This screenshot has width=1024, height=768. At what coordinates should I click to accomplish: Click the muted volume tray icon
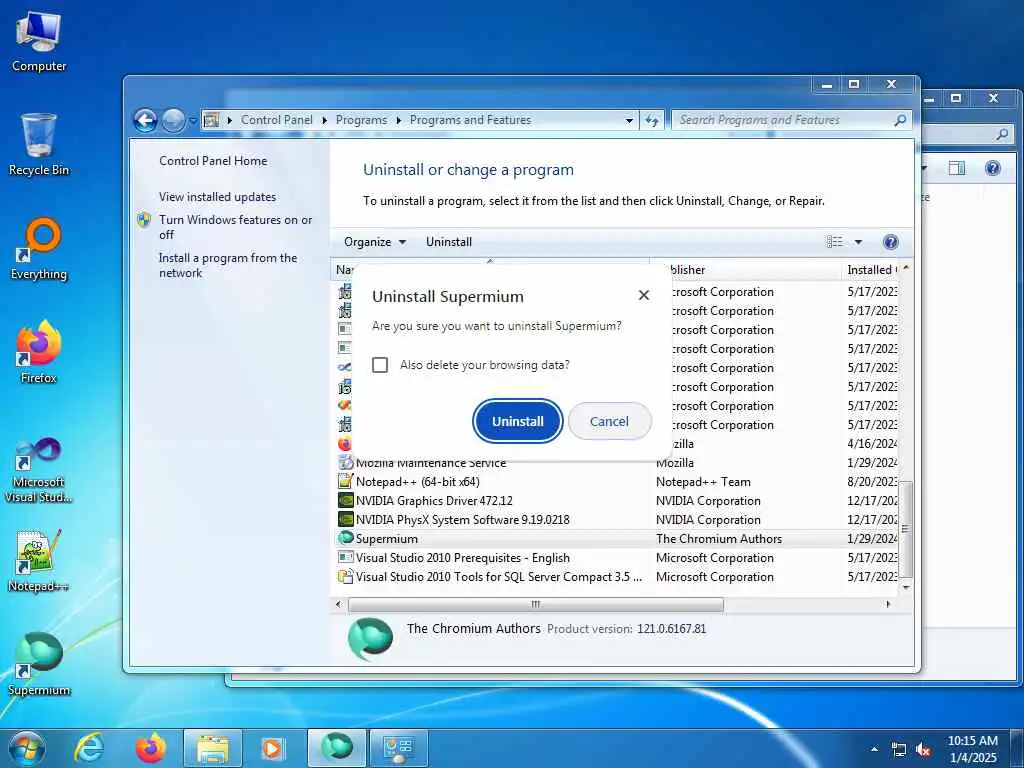tap(923, 750)
